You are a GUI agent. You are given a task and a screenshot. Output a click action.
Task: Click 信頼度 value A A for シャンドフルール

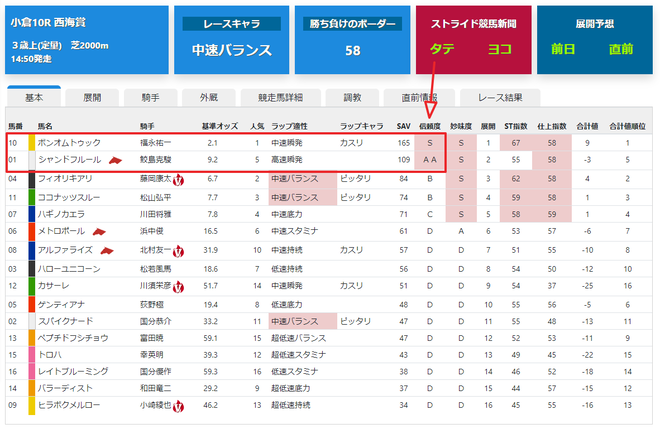(x=430, y=160)
